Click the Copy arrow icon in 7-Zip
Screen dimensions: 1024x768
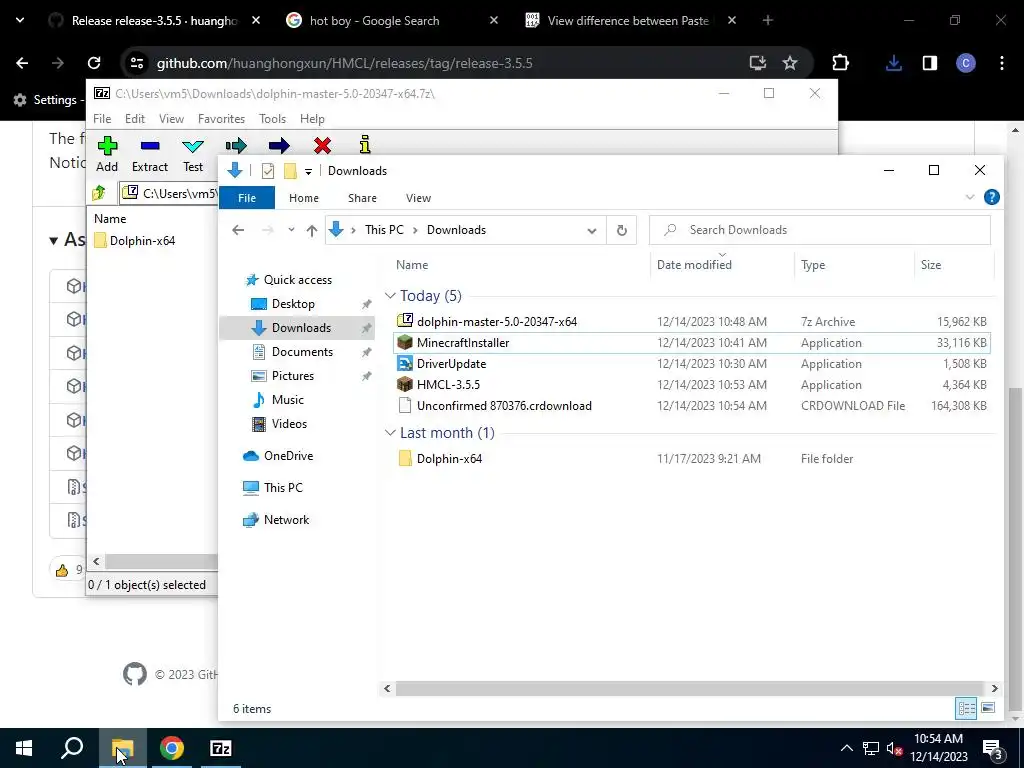(x=236, y=145)
